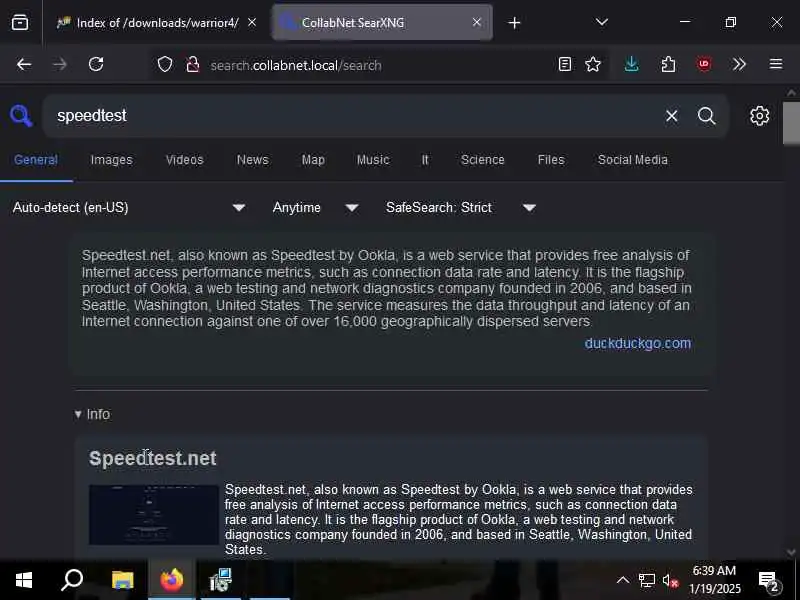800x600 pixels.
Task: Open the downloads panel
Action: (632, 64)
